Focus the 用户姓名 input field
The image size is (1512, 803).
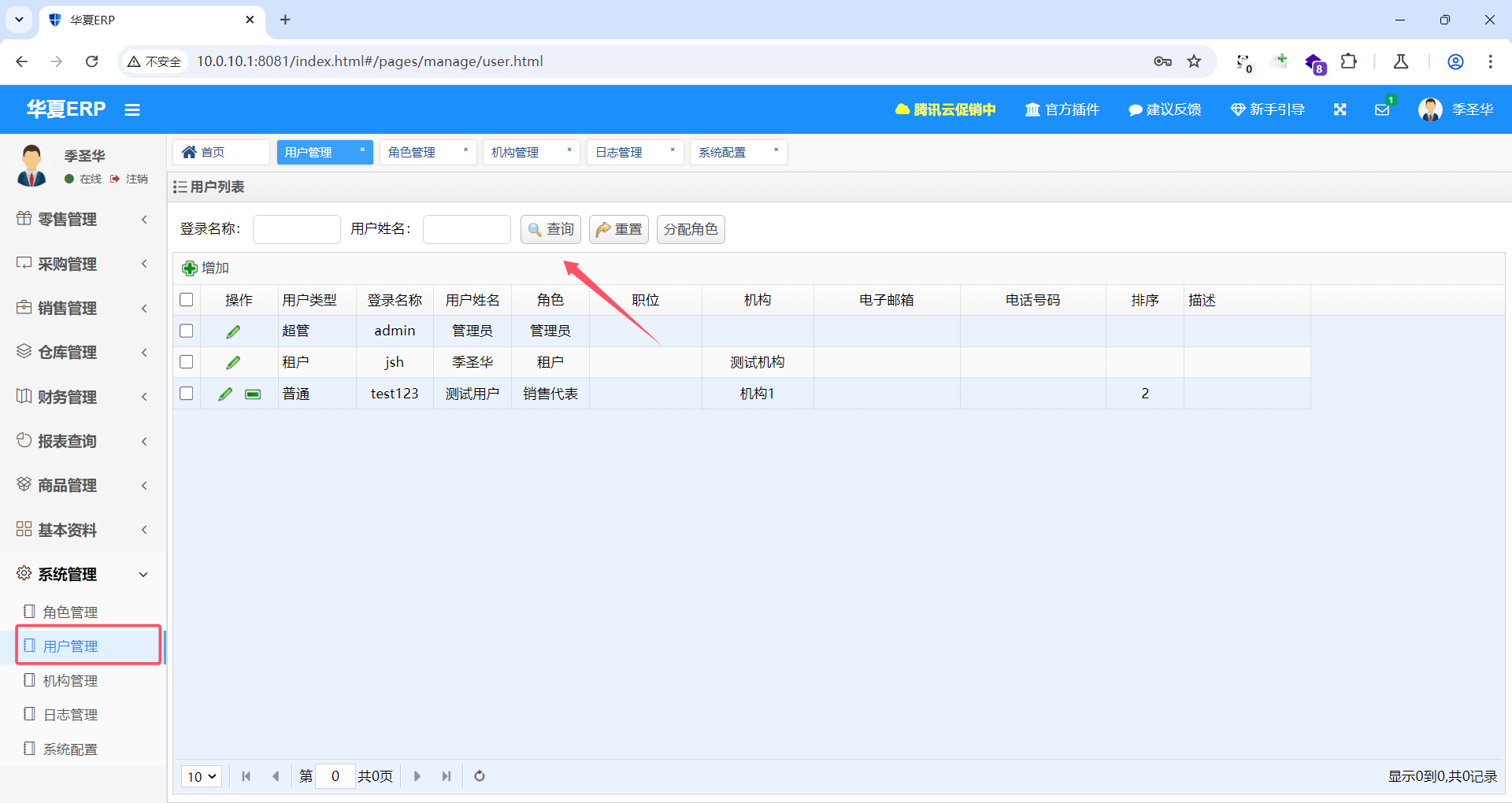467,229
